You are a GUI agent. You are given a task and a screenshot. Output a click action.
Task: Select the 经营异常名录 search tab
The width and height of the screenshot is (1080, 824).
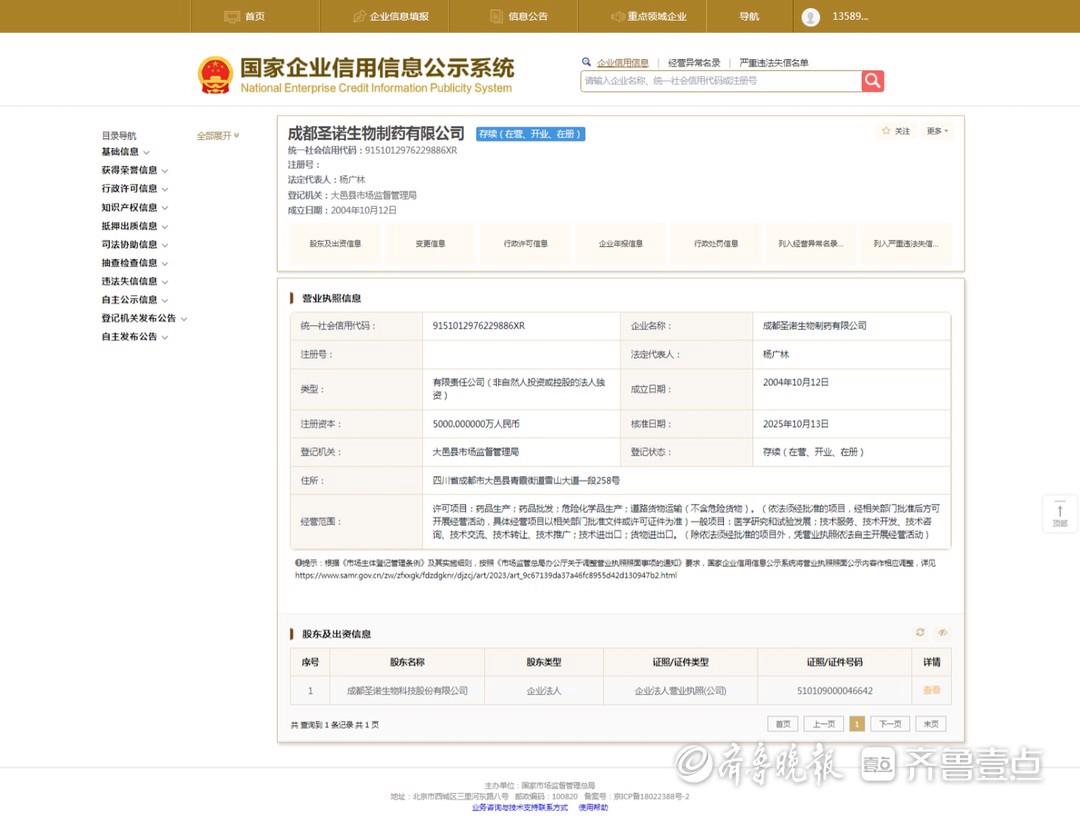[x=694, y=63]
